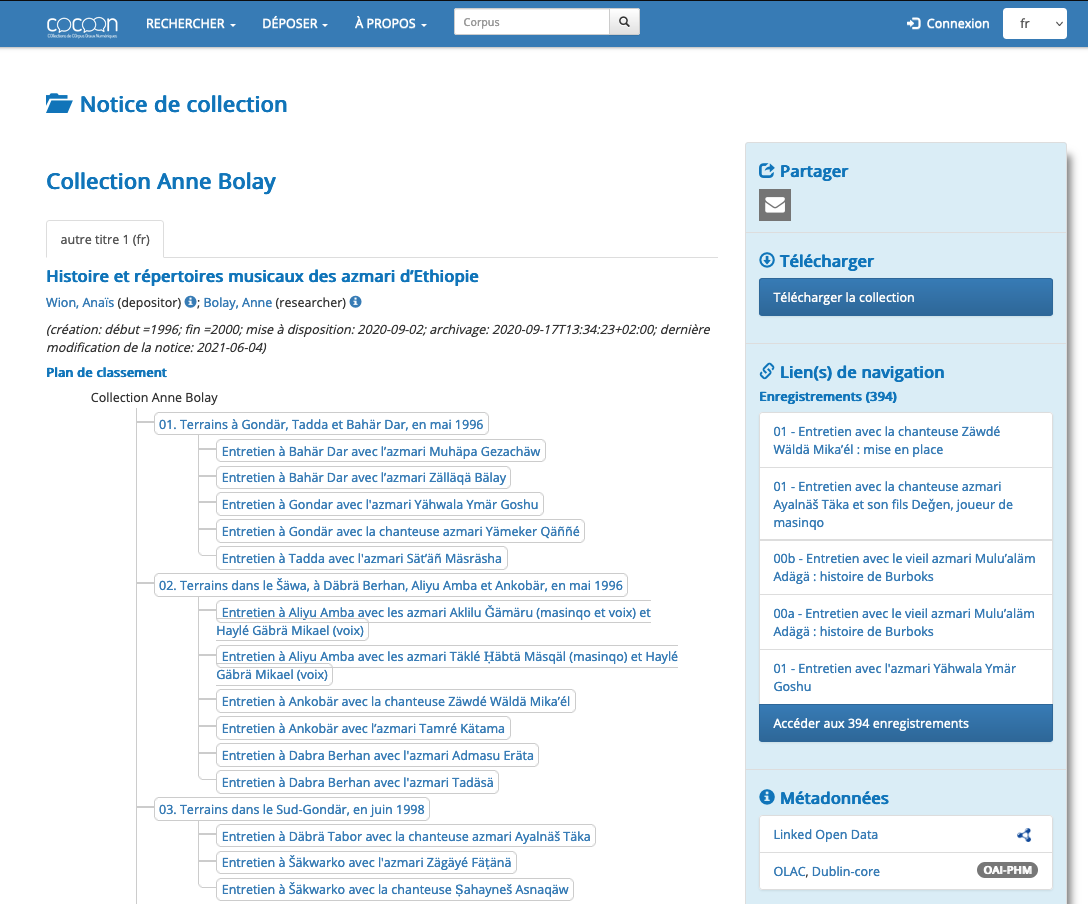Open the Enregistrements (394) link
This screenshot has width=1088, height=904.
tap(828, 397)
